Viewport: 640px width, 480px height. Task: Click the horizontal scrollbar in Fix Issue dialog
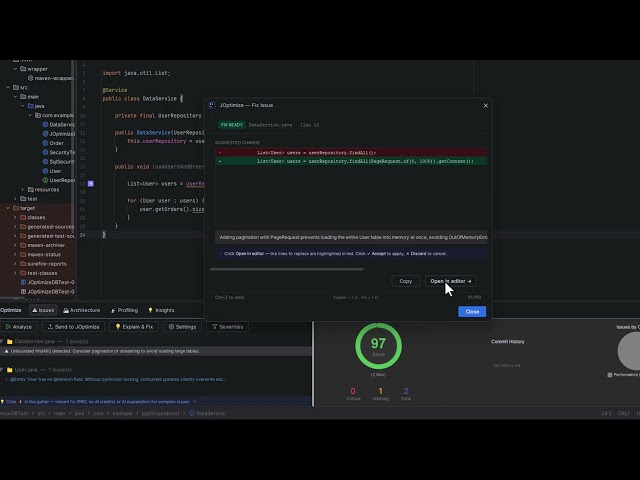pos(287,269)
